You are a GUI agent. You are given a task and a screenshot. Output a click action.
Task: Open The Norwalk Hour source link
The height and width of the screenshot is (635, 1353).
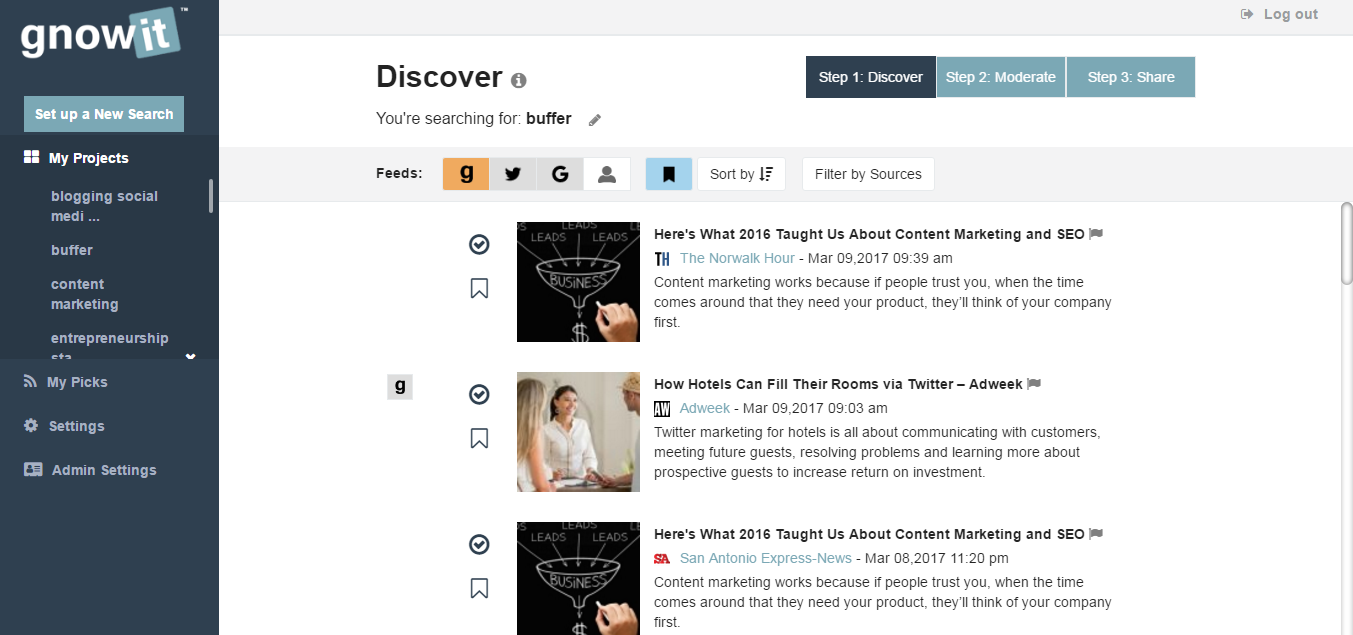(737, 258)
